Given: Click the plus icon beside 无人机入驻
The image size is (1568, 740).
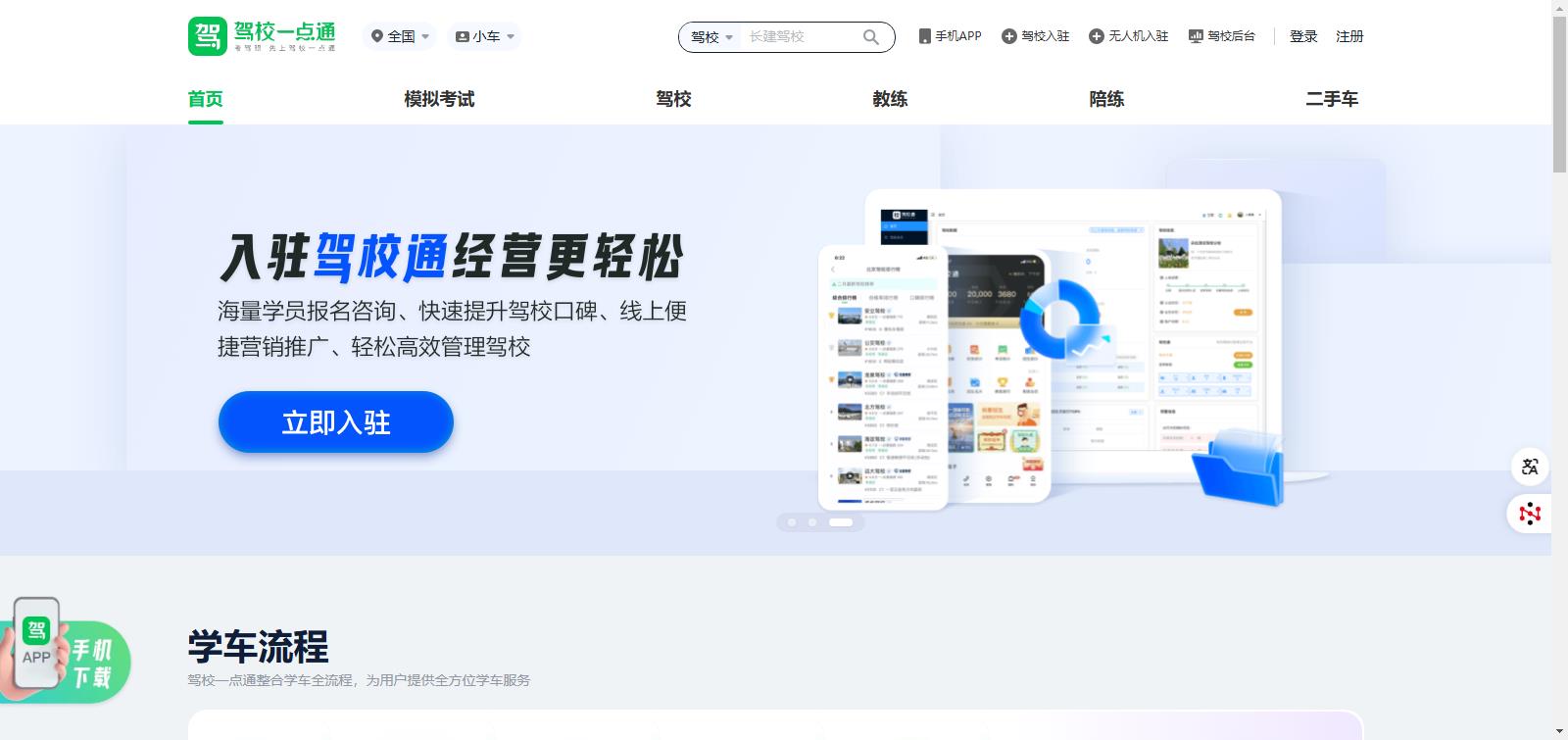Looking at the screenshot, I should (1096, 36).
